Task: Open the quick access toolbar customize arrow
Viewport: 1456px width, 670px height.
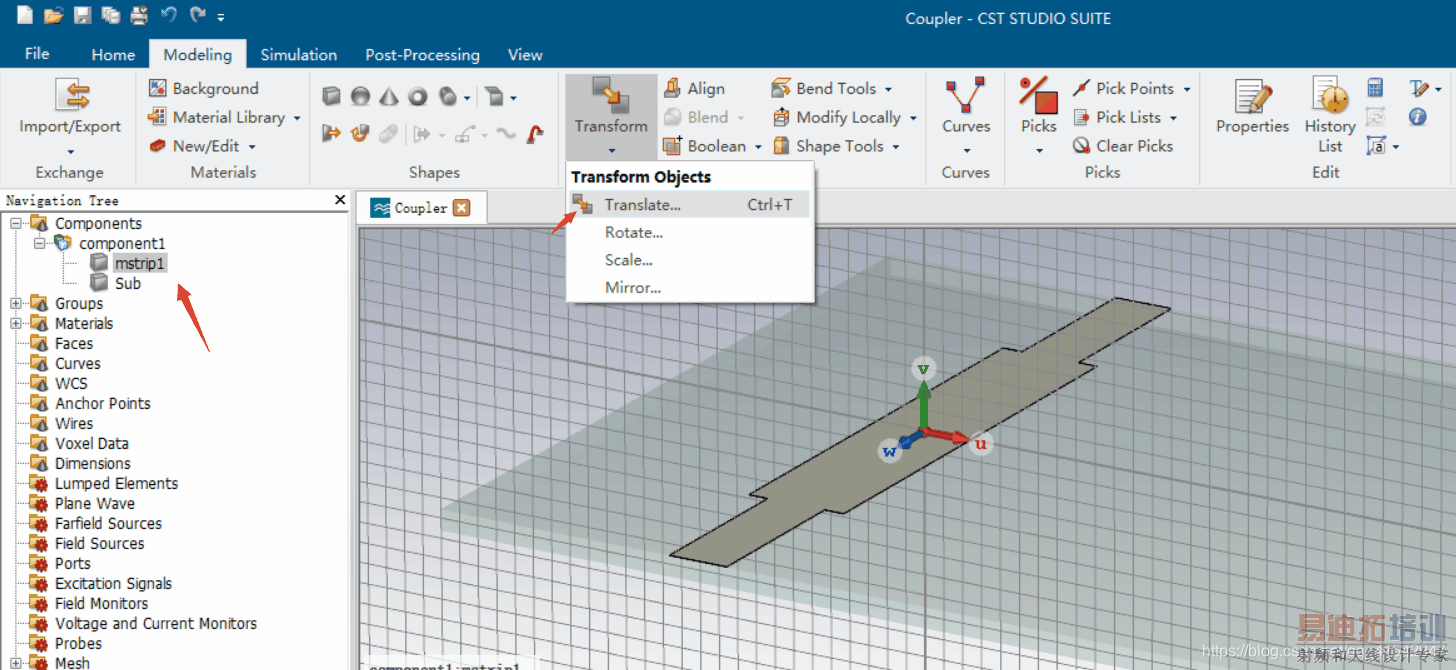Action: (220, 17)
